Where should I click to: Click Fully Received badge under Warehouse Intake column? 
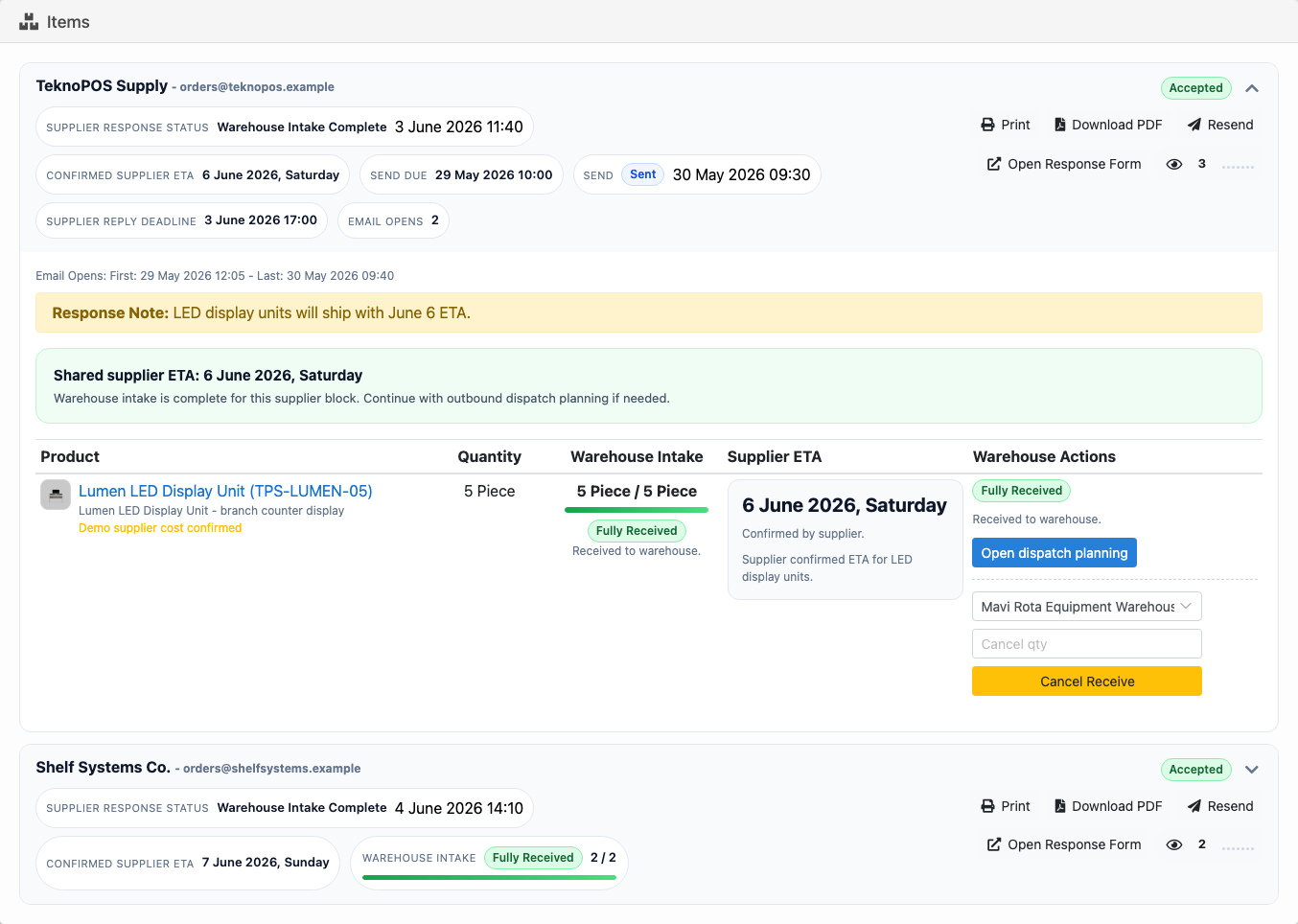coord(637,531)
